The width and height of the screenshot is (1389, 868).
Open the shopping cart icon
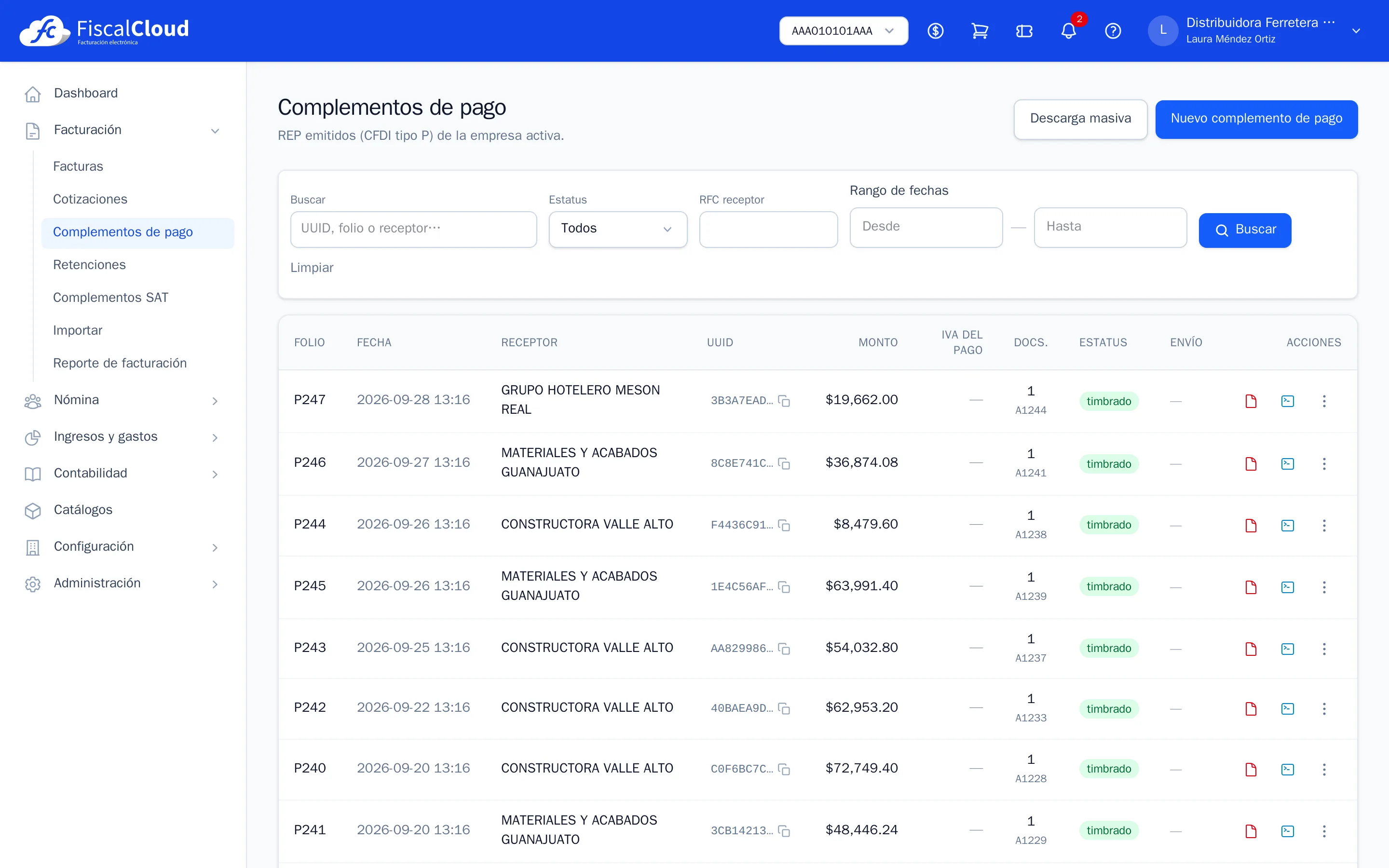pyautogui.click(x=980, y=31)
